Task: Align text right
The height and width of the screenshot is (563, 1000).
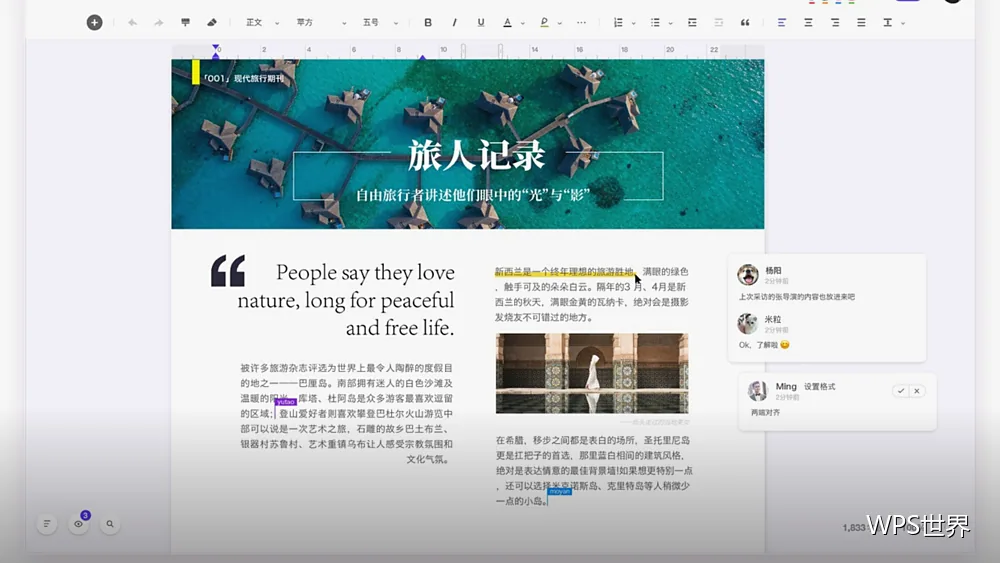Action: (835, 22)
